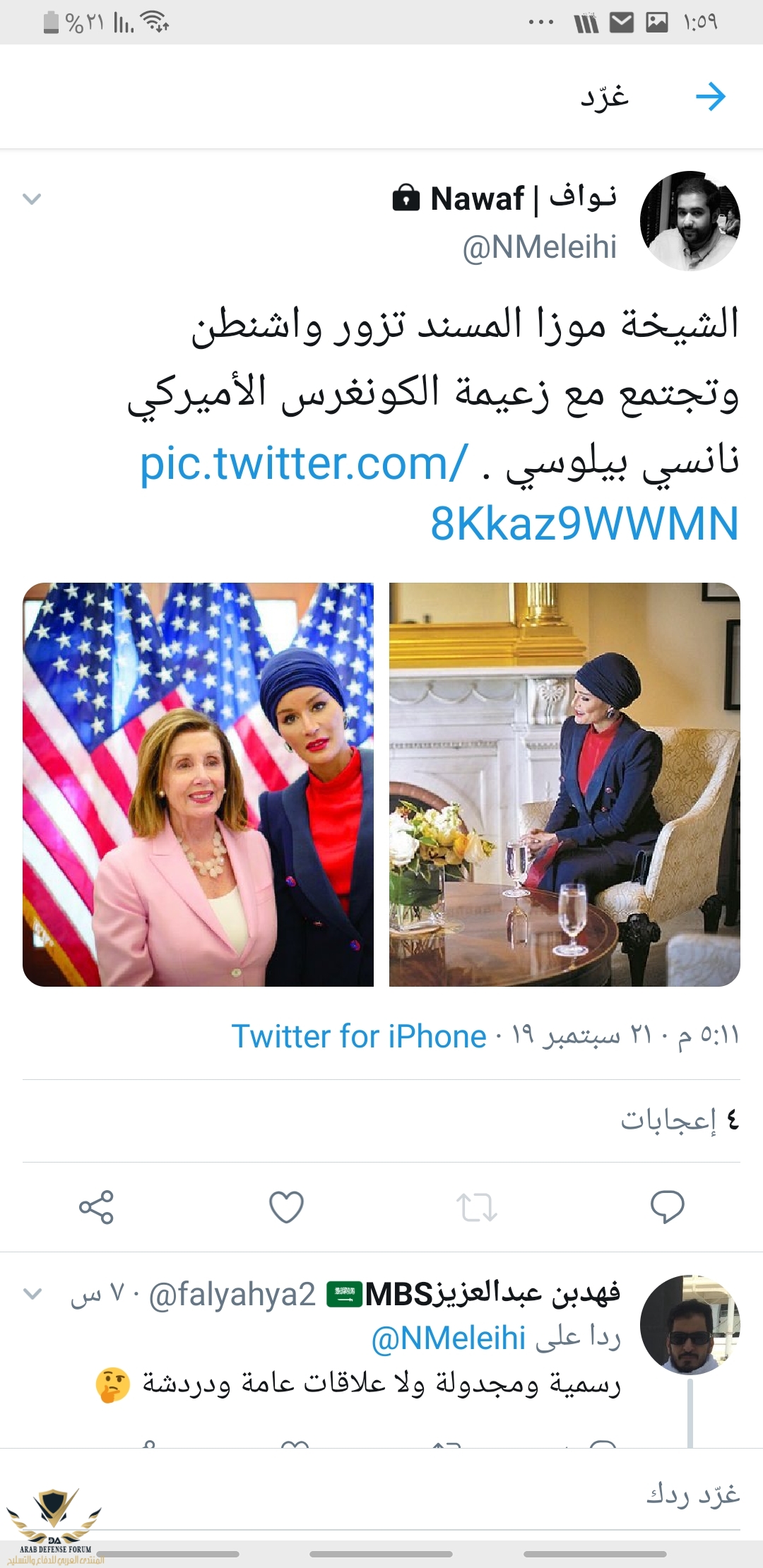The image size is (763, 1568).
Task: Open the photo of woman seated by fireplace
Action: [564, 784]
